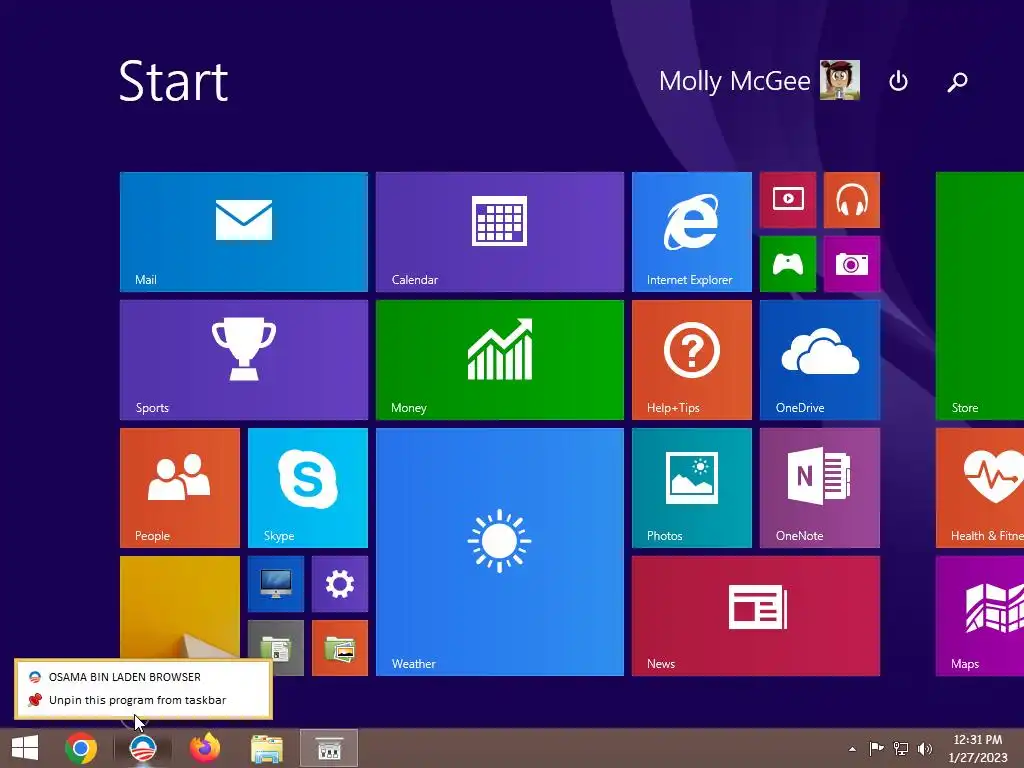Viewport: 1024px width, 768px height.
Task: Launch the Skype tile
Action: pos(308,488)
